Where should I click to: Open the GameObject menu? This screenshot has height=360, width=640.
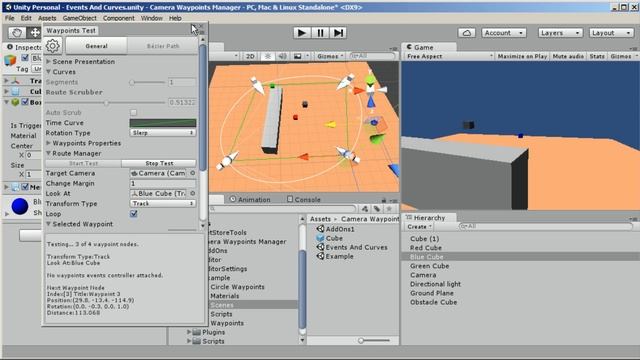click(x=80, y=18)
